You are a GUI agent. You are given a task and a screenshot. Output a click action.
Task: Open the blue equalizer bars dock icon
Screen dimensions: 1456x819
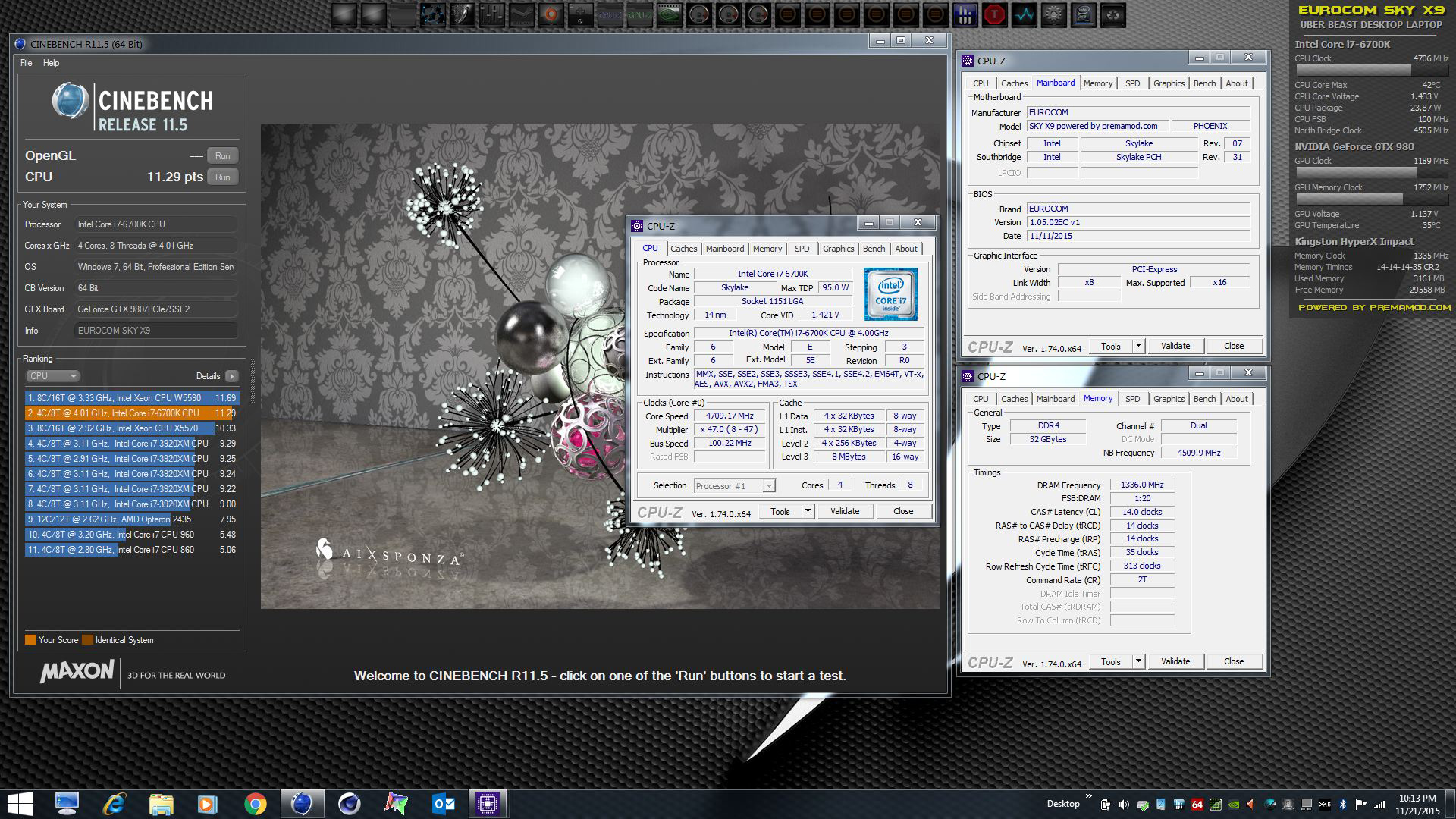[965, 14]
